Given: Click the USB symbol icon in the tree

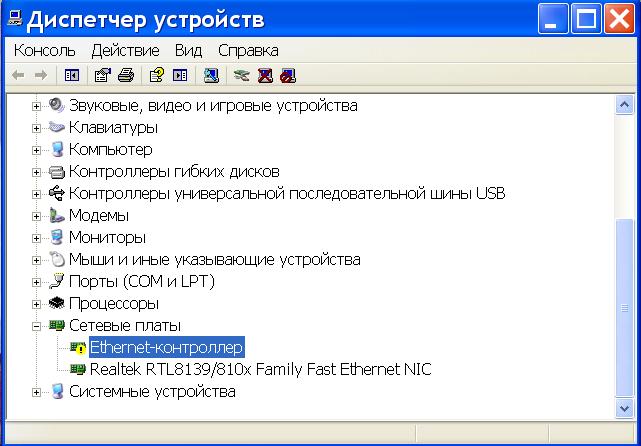Looking at the screenshot, I should (x=56, y=193).
